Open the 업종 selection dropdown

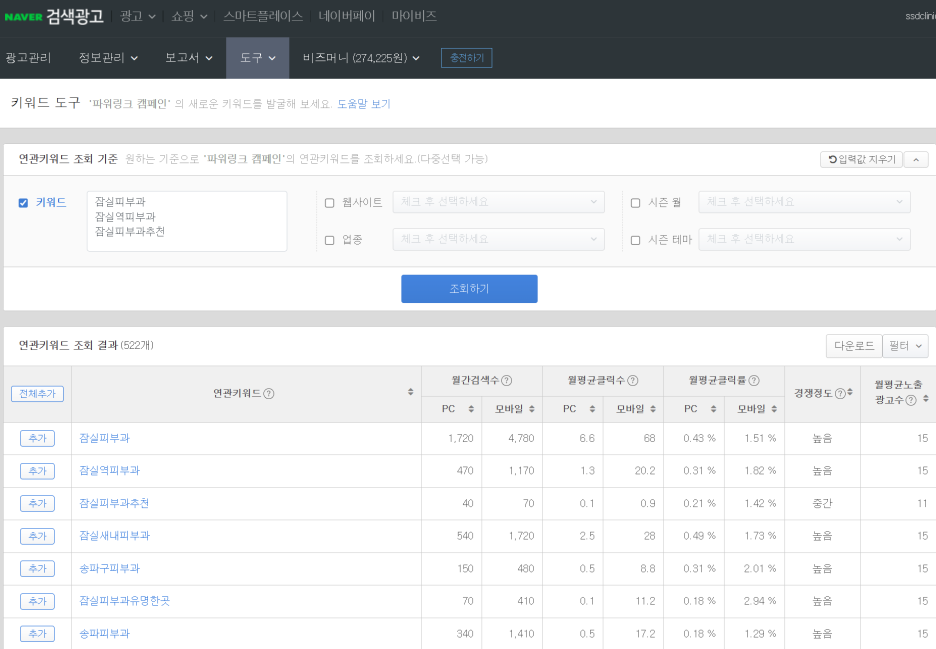pyautogui.click(x=498, y=240)
